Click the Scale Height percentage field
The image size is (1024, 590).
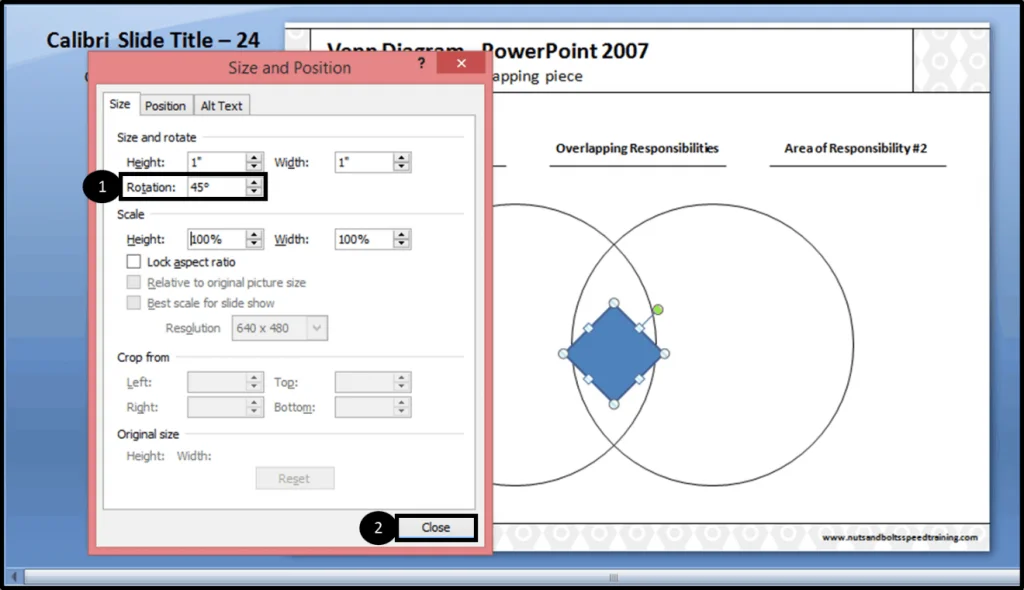pyautogui.click(x=217, y=239)
